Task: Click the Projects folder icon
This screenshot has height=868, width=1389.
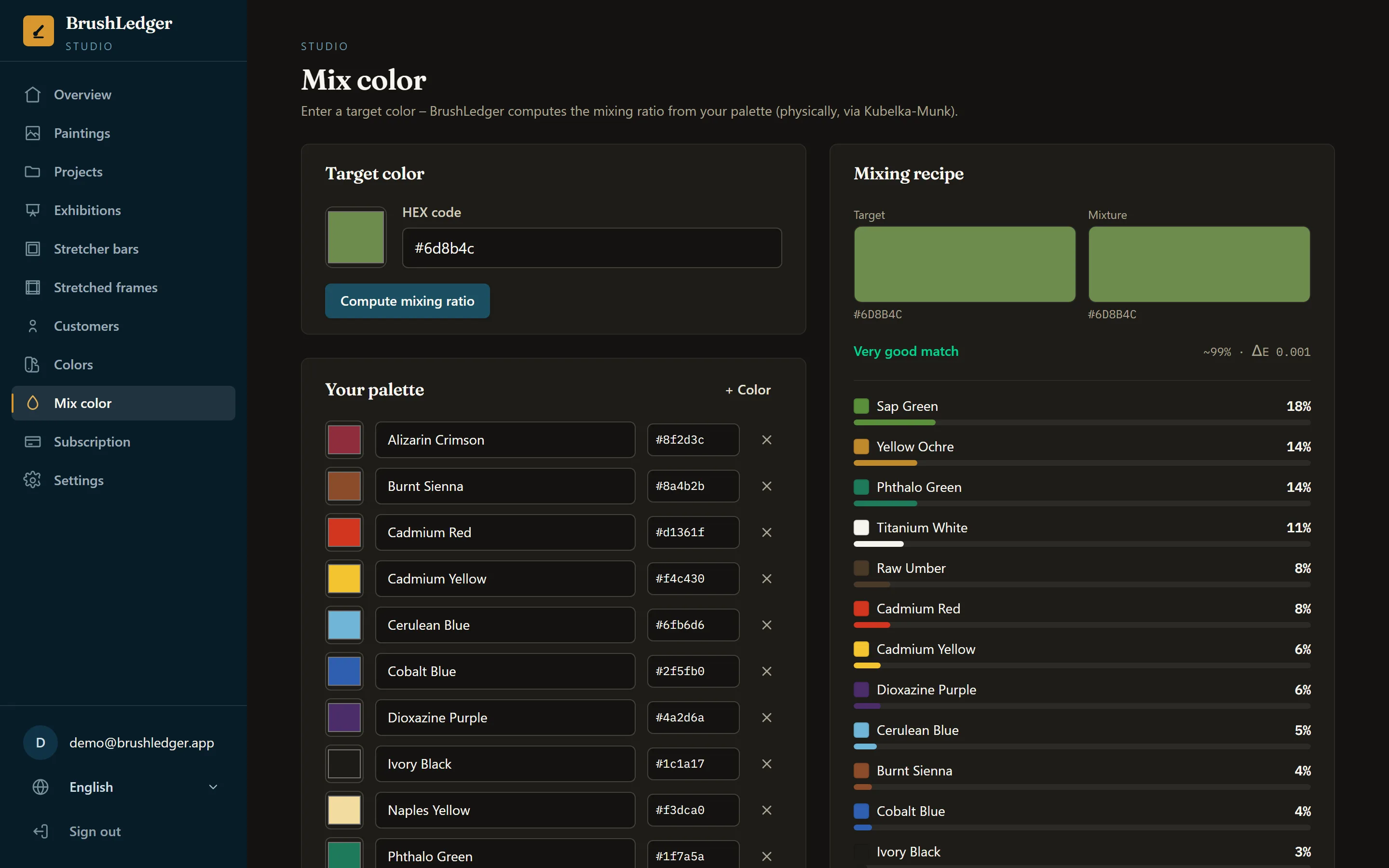Action: 33,172
